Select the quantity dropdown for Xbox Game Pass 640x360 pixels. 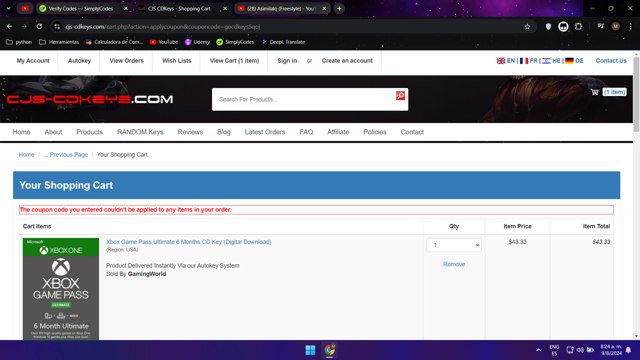pyautogui.click(x=454, y=245)
